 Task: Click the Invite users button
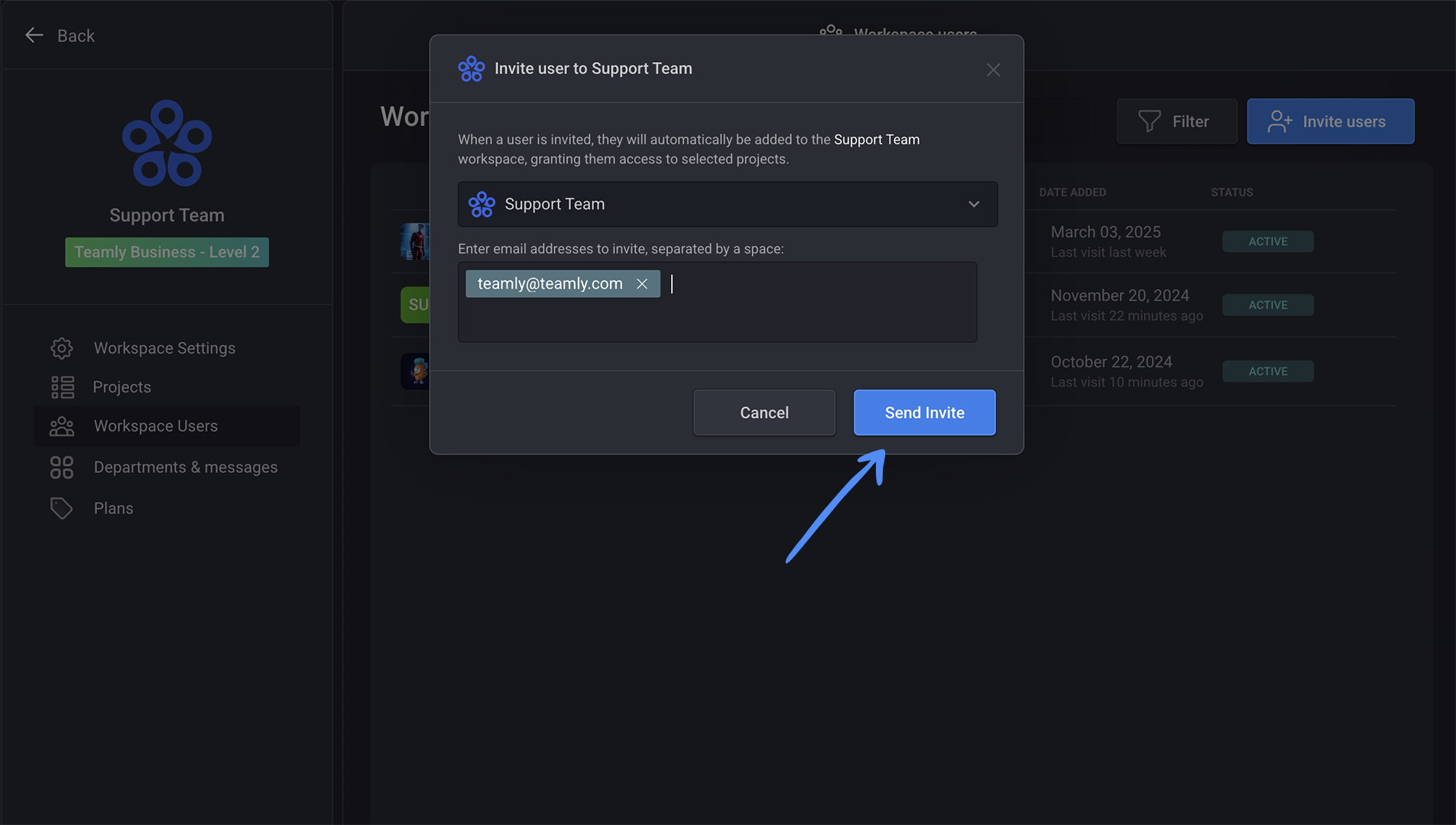point(1330,121)
